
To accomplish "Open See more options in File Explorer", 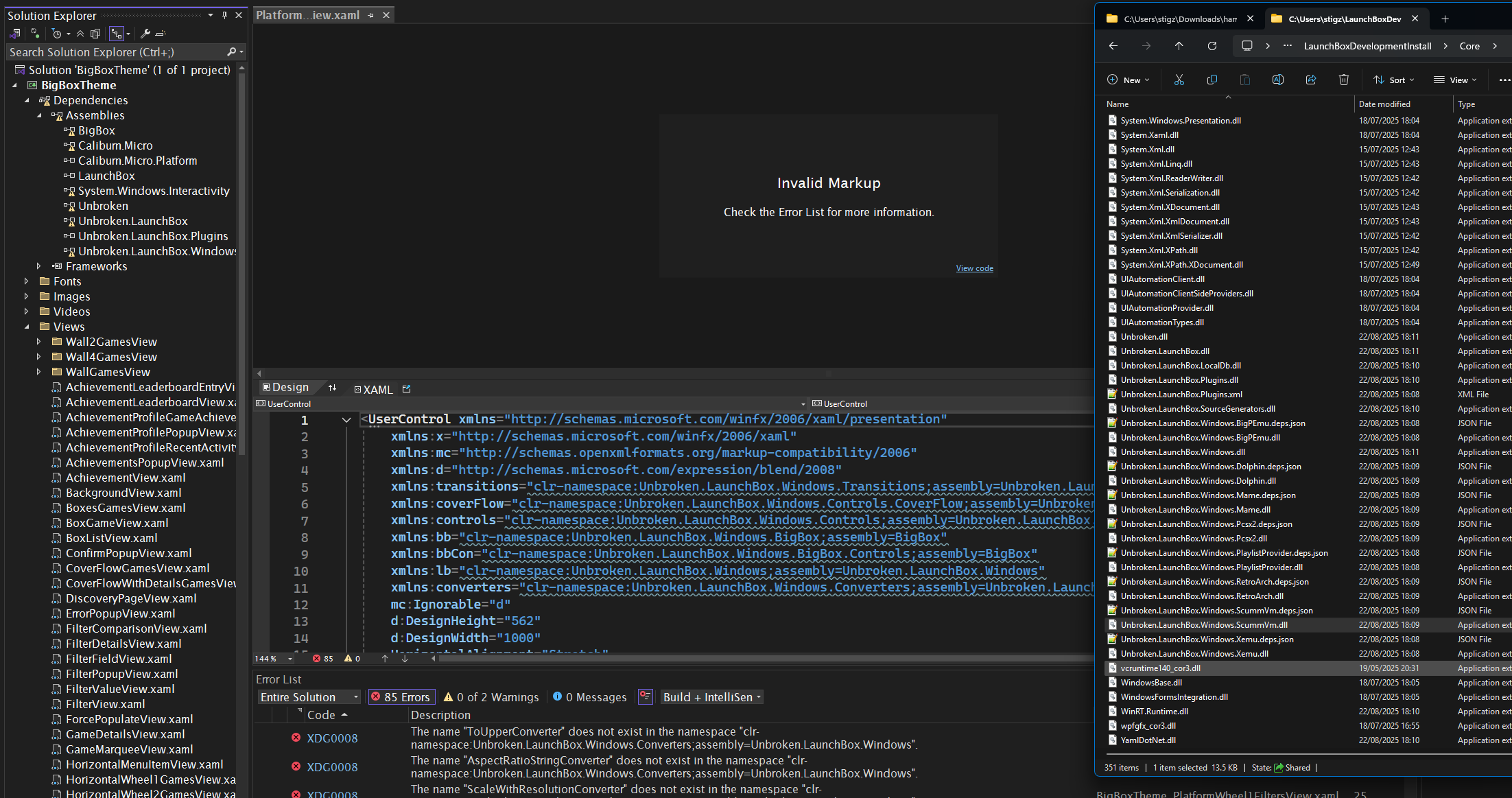I will tap(1504, 80).
